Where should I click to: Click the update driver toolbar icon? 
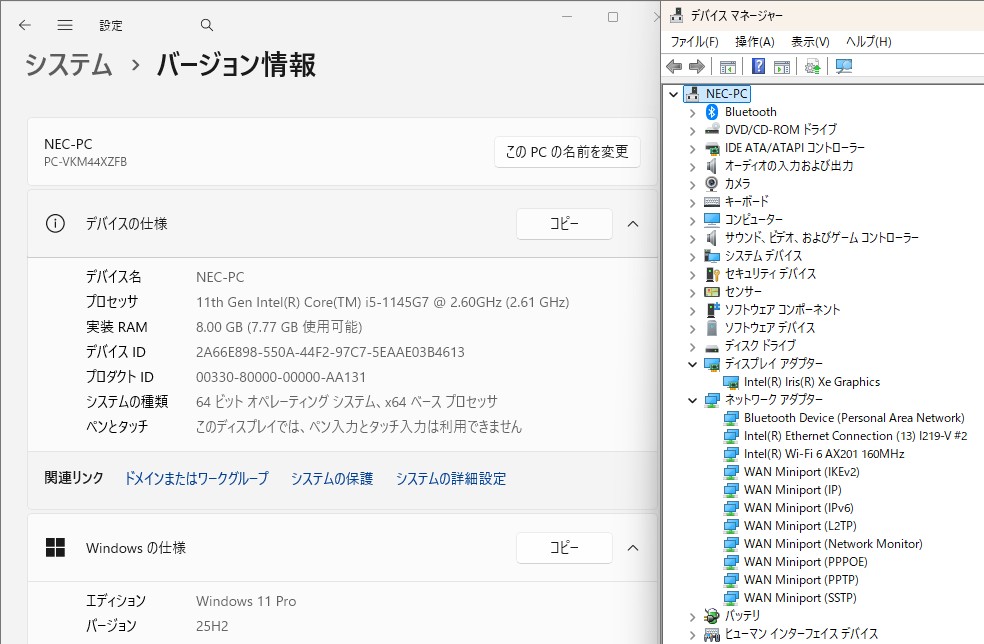[812, 66]
